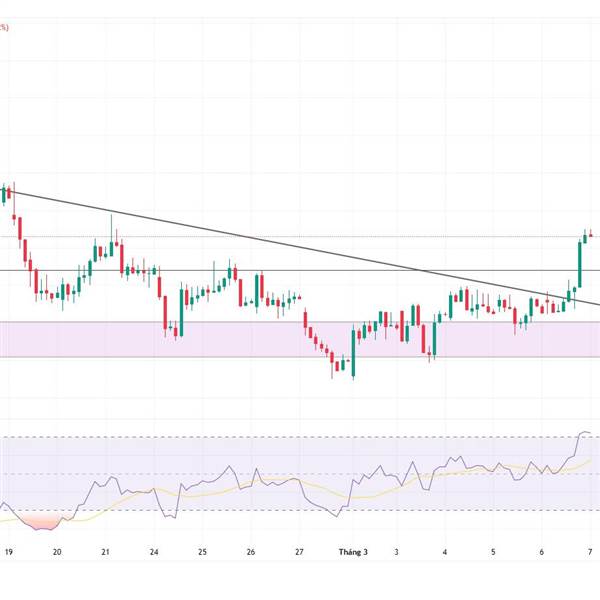
Task: Click the yellow RSI moving average line
Action: click(x=200, y=490)
